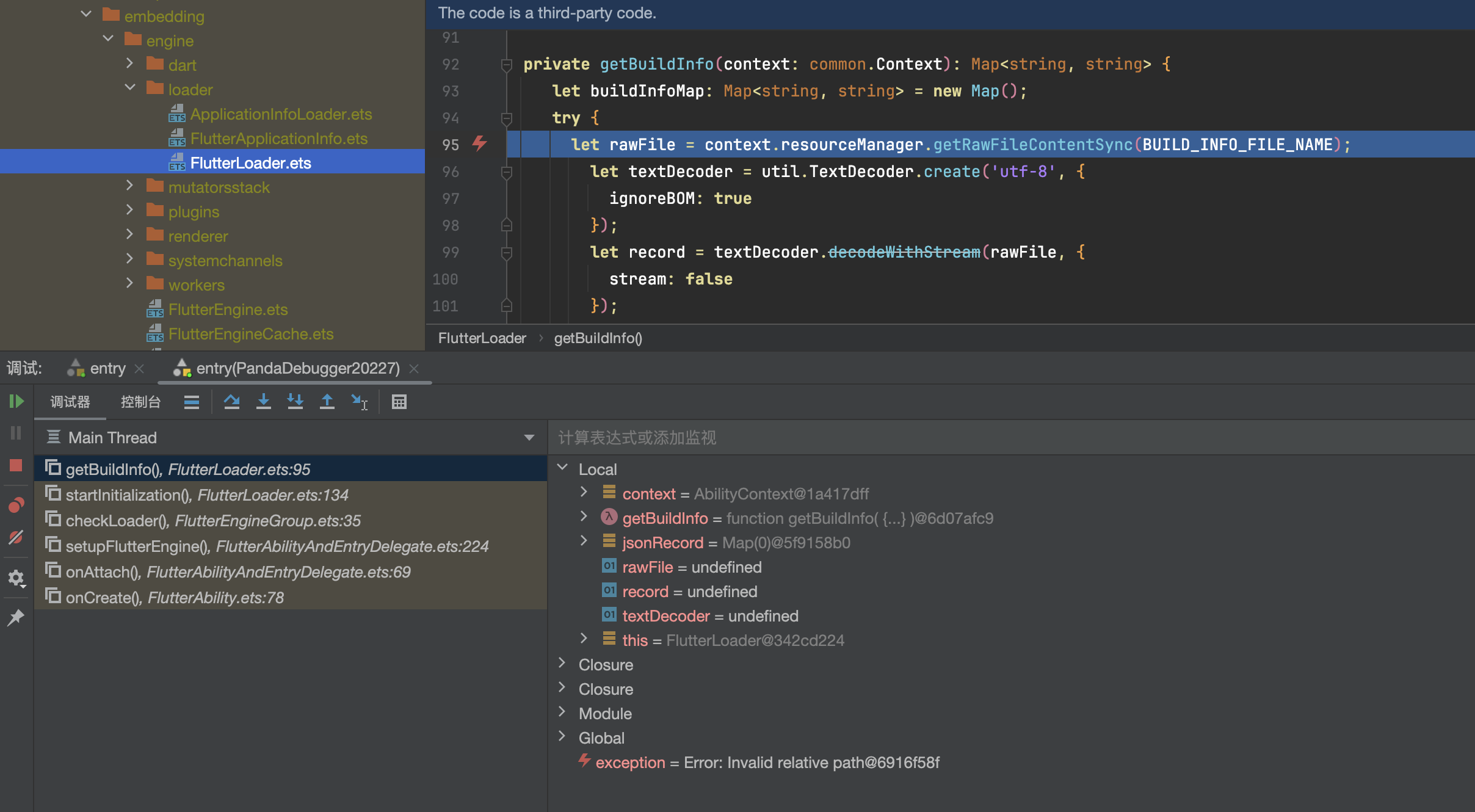Image resolution: width=1475 pixels, height=812 pixels.
Task: Click the Step Over toolbar icon
Action: tap(231, 401)
